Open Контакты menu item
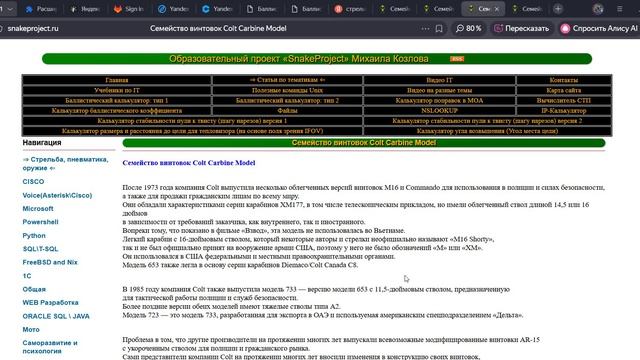 point(564,80)
